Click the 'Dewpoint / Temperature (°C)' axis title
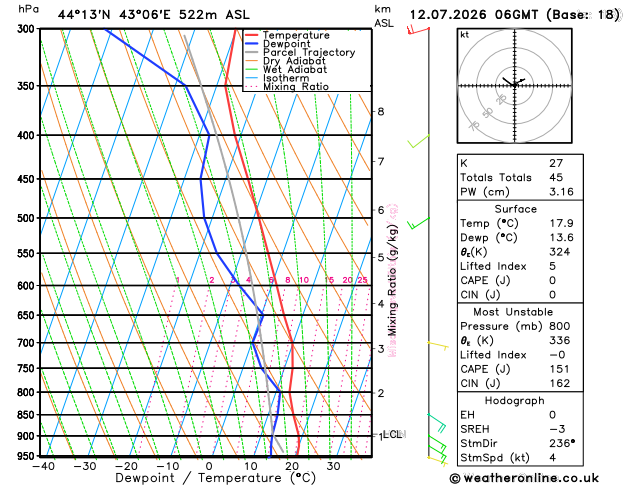The width and height of the screenshot is (629, 486). (x=215, y=478)
